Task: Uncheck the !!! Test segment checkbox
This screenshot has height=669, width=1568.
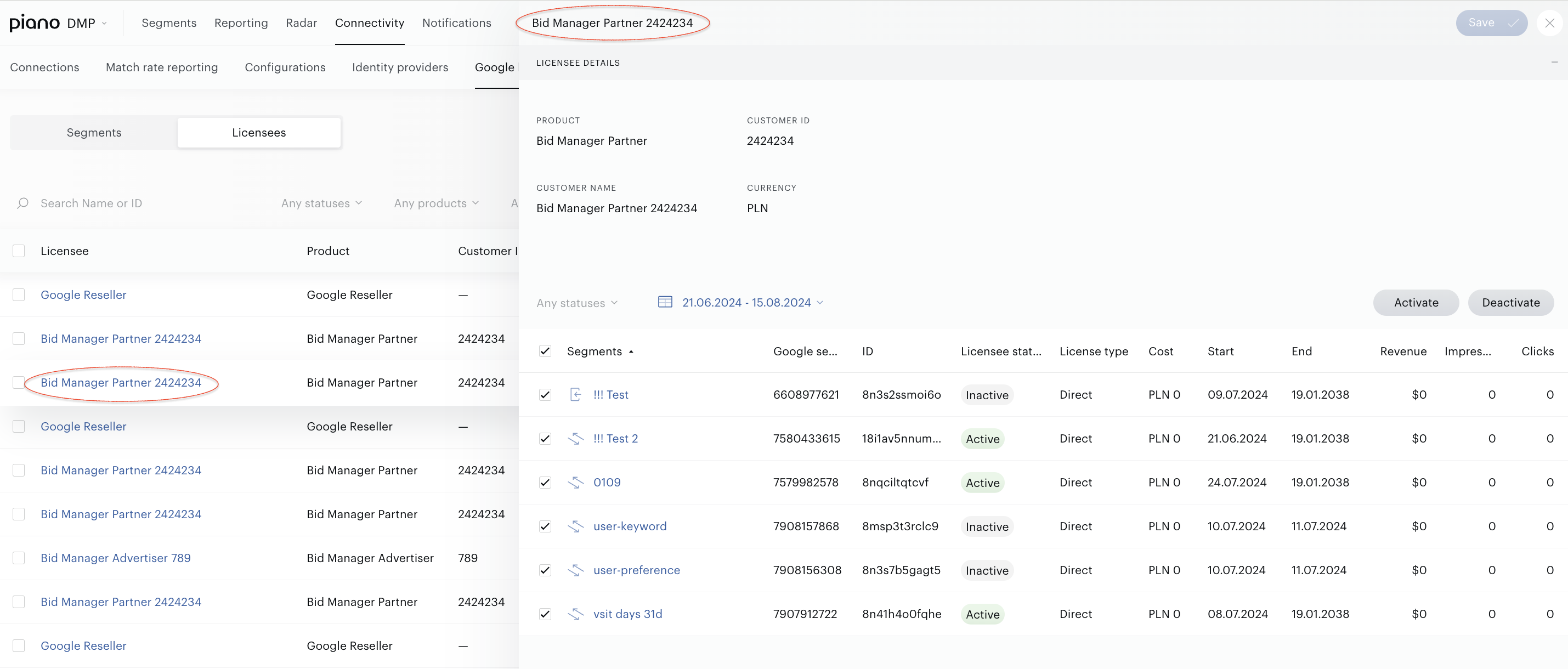Action: pyautogui.click(x=545, y=394)
